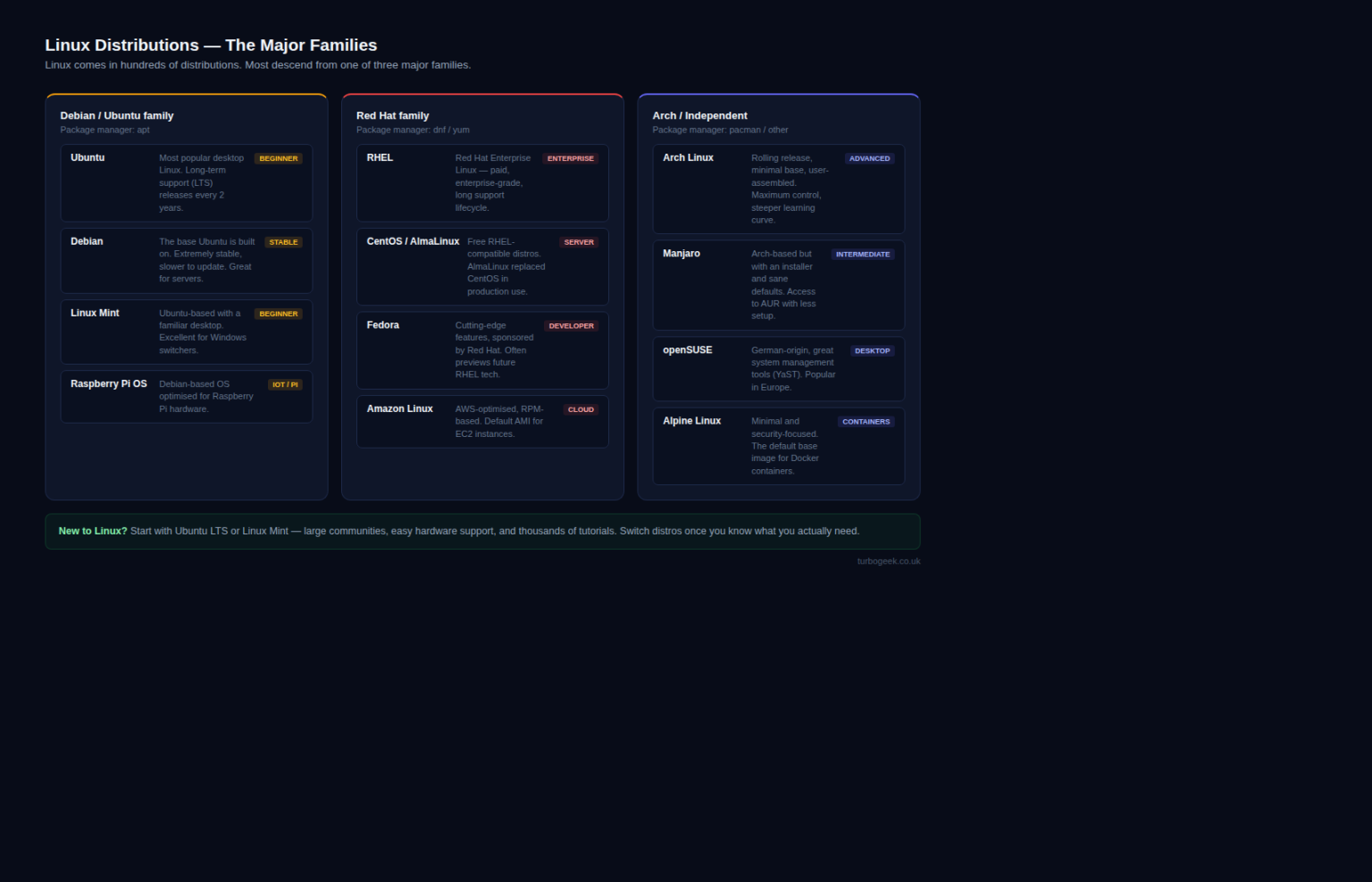
Task: Click the "Raspberry Pi OS" distro name
Action: click(x=109, y=383)
